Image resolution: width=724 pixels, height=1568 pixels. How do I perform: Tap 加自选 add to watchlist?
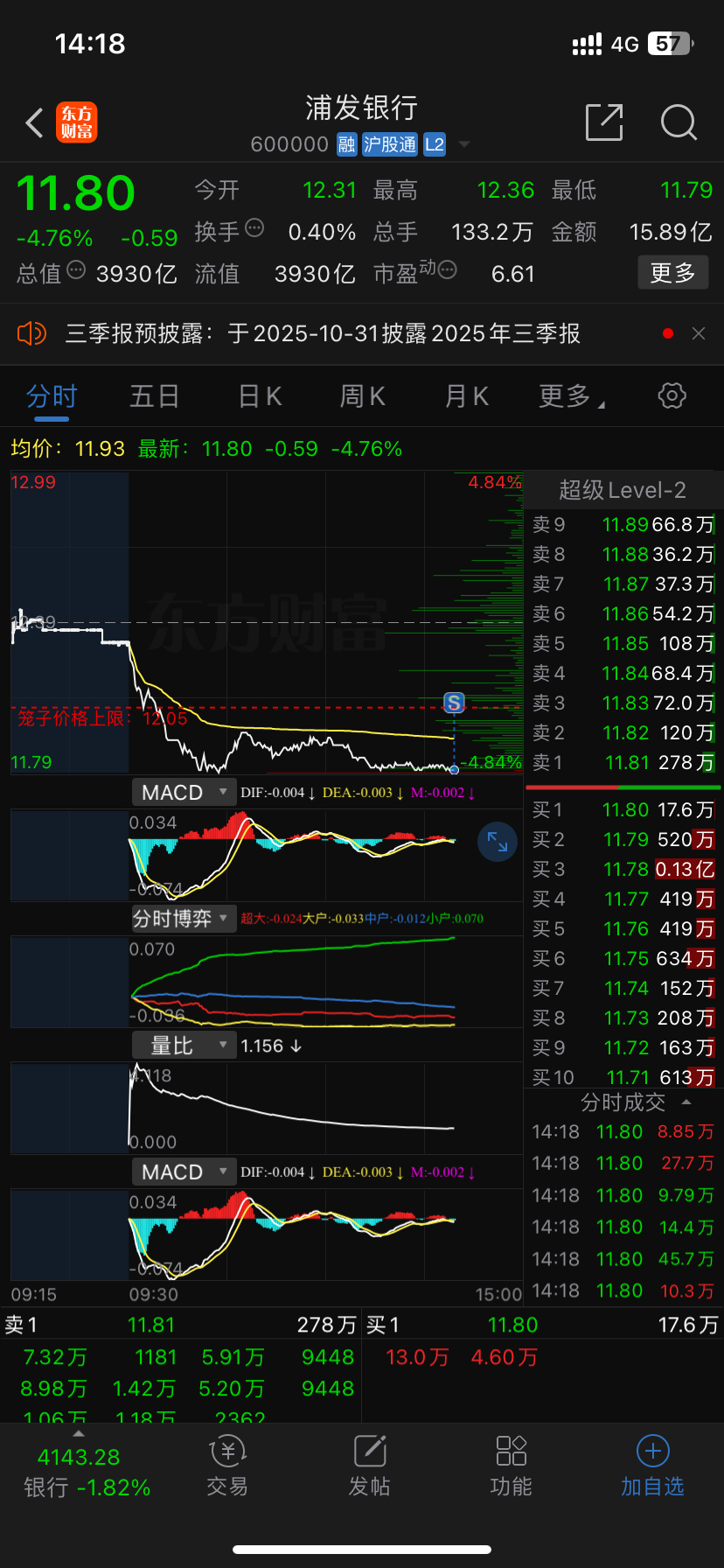(x=652, y=1466)
